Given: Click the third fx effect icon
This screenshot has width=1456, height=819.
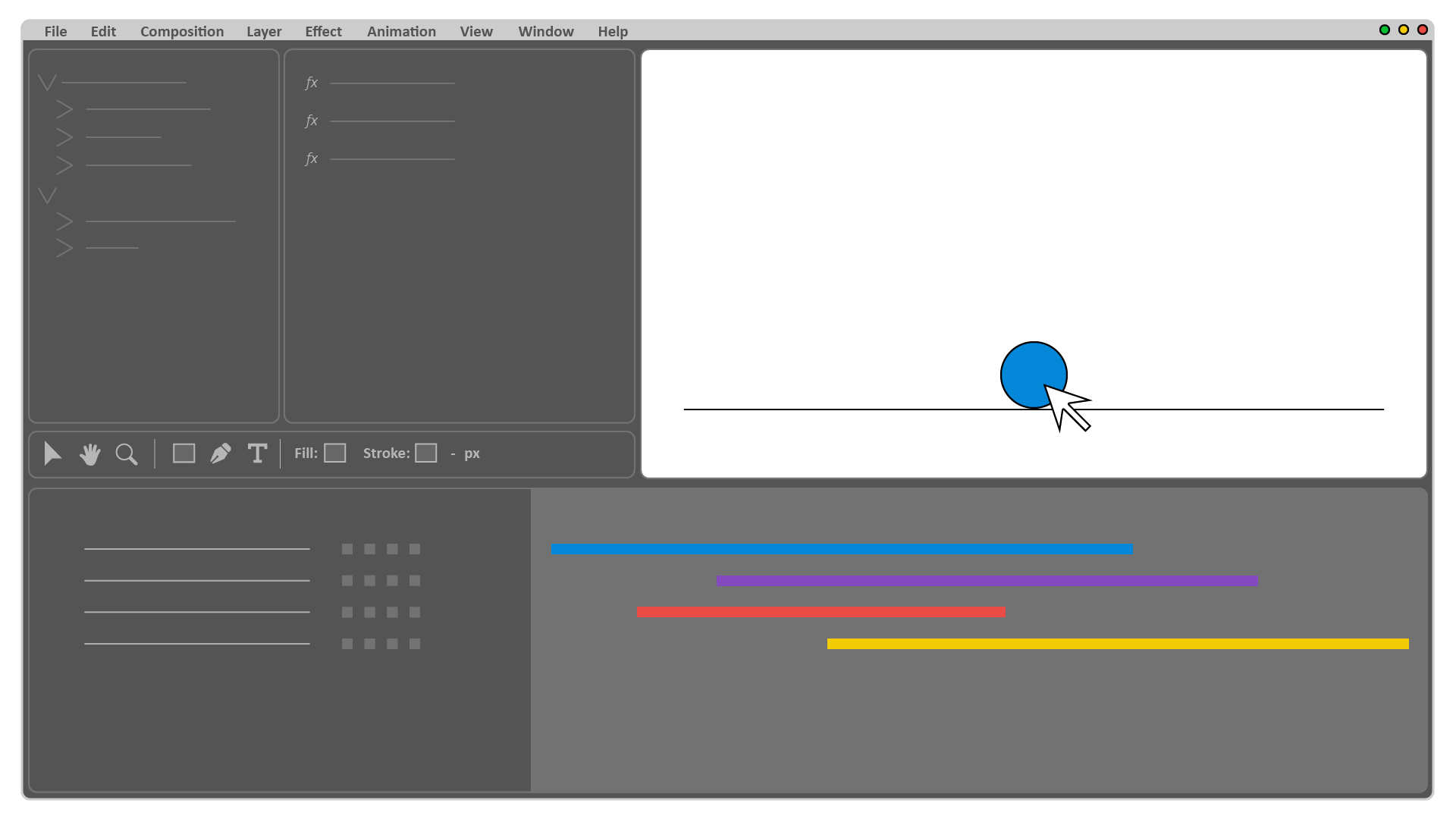Looking at the screenshot, I should pos(311,158).
